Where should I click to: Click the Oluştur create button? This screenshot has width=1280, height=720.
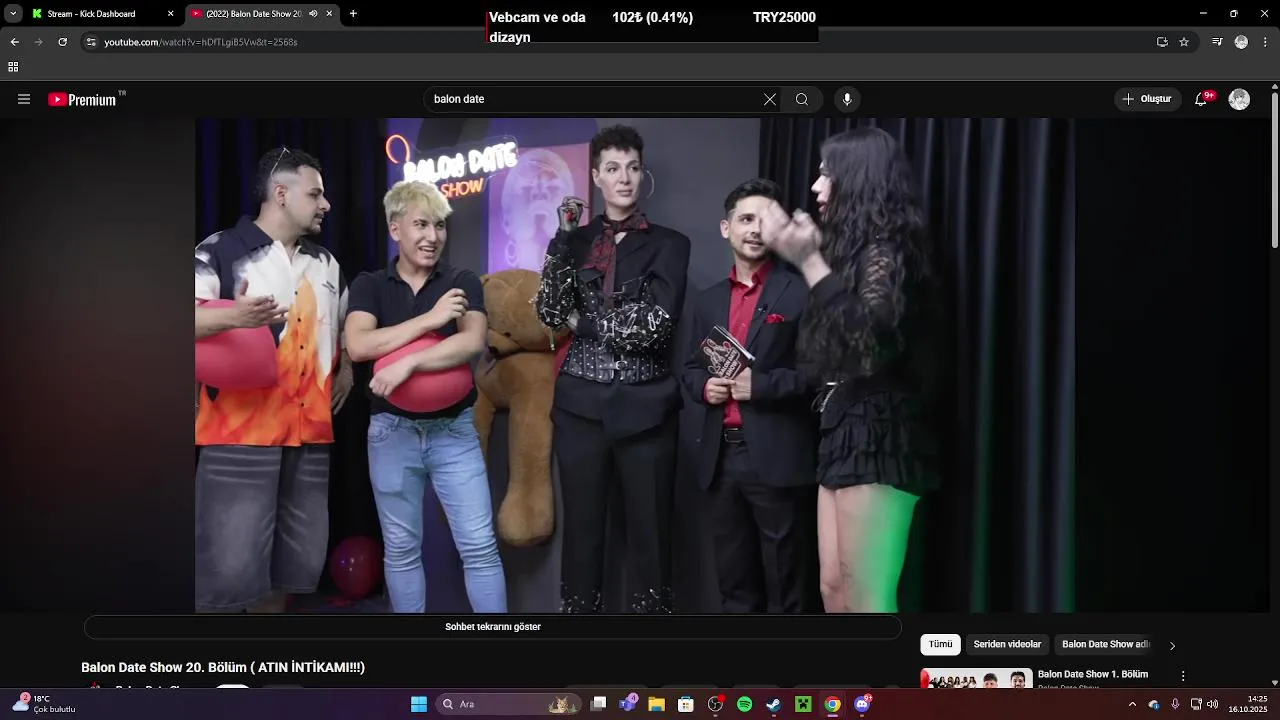[1146, 99]
